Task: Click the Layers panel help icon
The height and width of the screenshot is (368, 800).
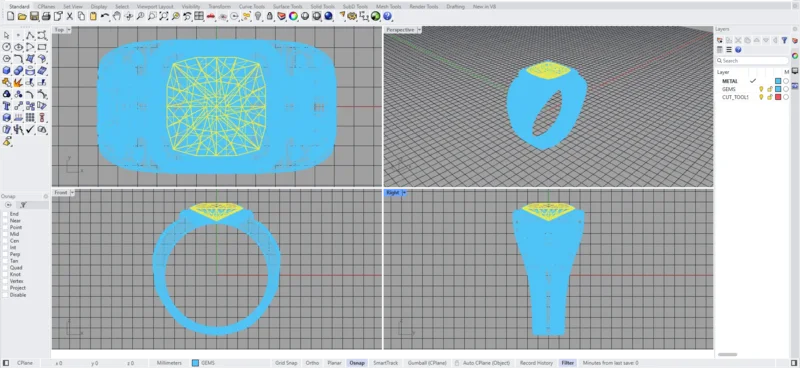Action: point(738,50)
